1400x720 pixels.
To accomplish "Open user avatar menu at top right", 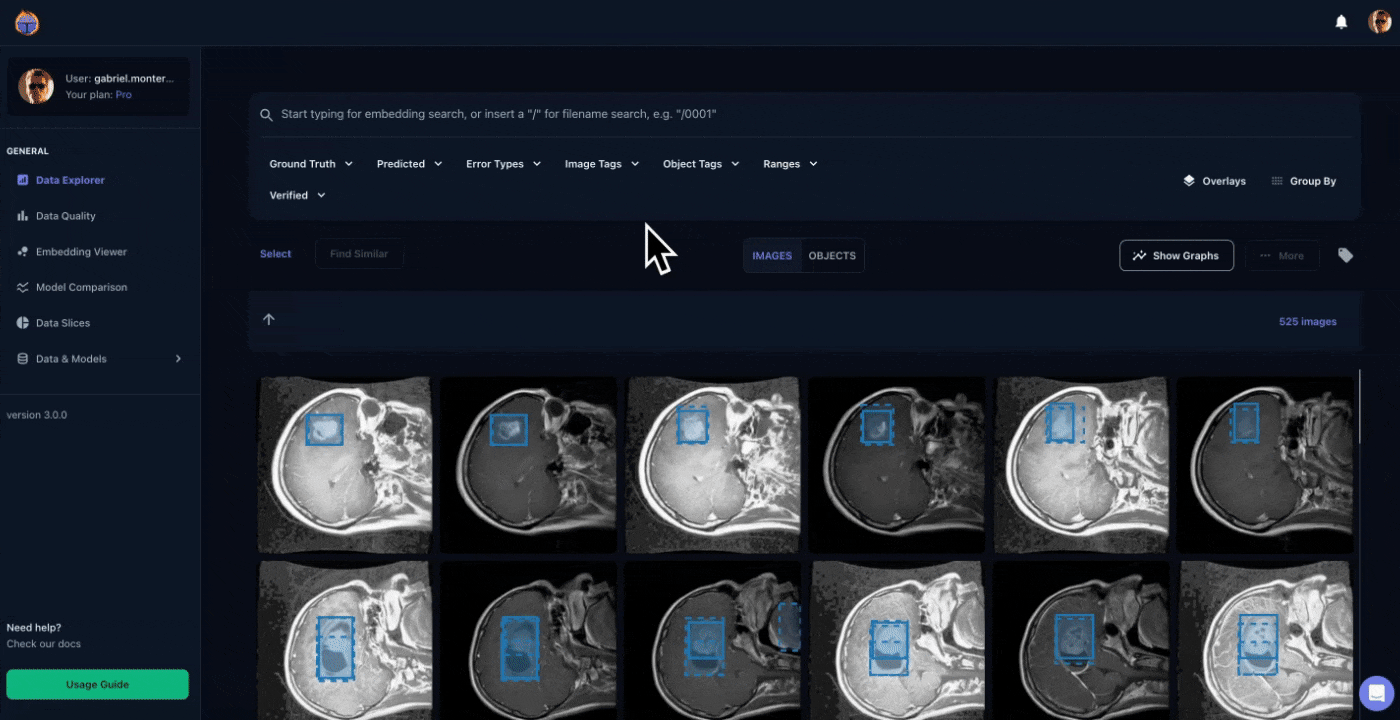I will point(1380,22).
